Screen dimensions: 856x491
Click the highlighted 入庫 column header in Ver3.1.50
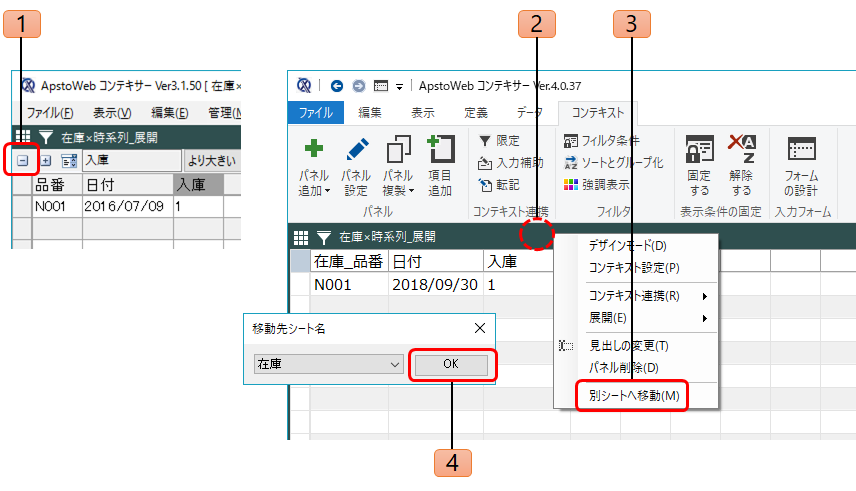tap(199, 185)
